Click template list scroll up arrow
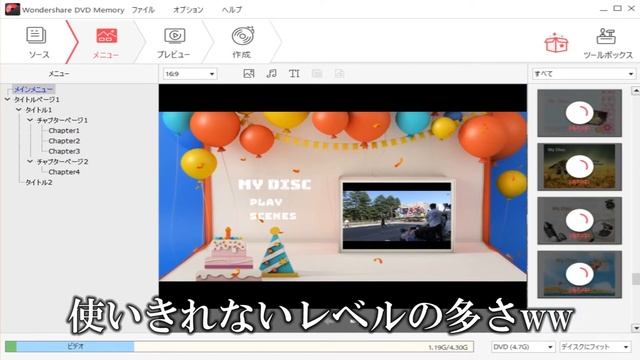Screen dimensions: 640x360 pos(636,91)
